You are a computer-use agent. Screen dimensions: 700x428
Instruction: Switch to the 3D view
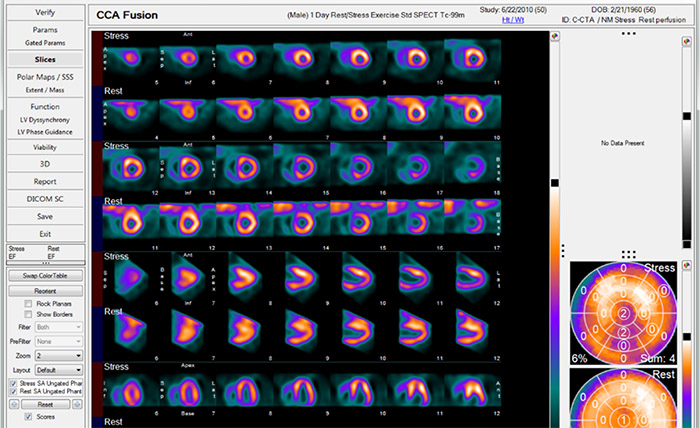click(46, 164)
